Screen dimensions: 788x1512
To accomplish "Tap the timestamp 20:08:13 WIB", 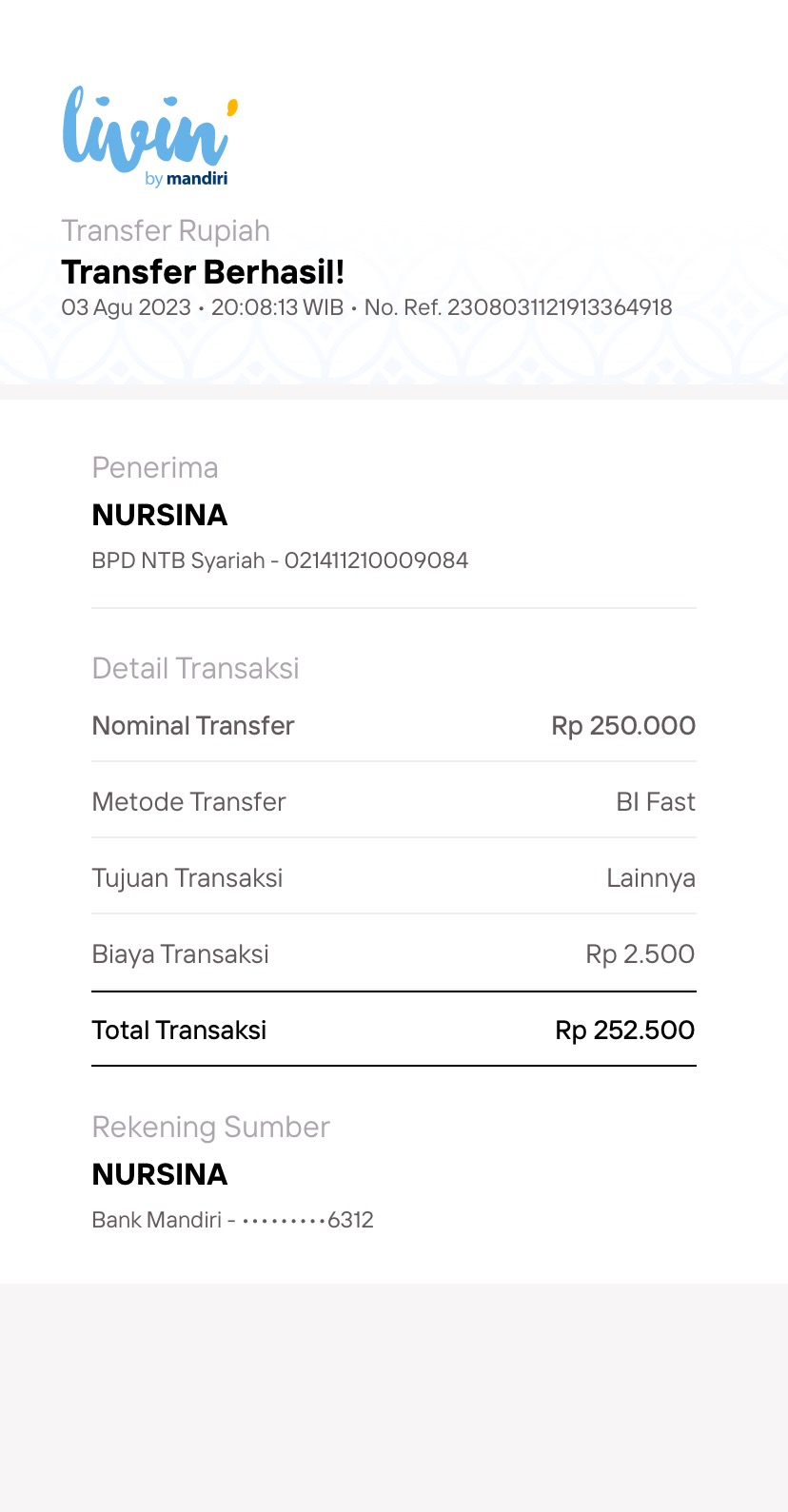I will pos(277,307).
